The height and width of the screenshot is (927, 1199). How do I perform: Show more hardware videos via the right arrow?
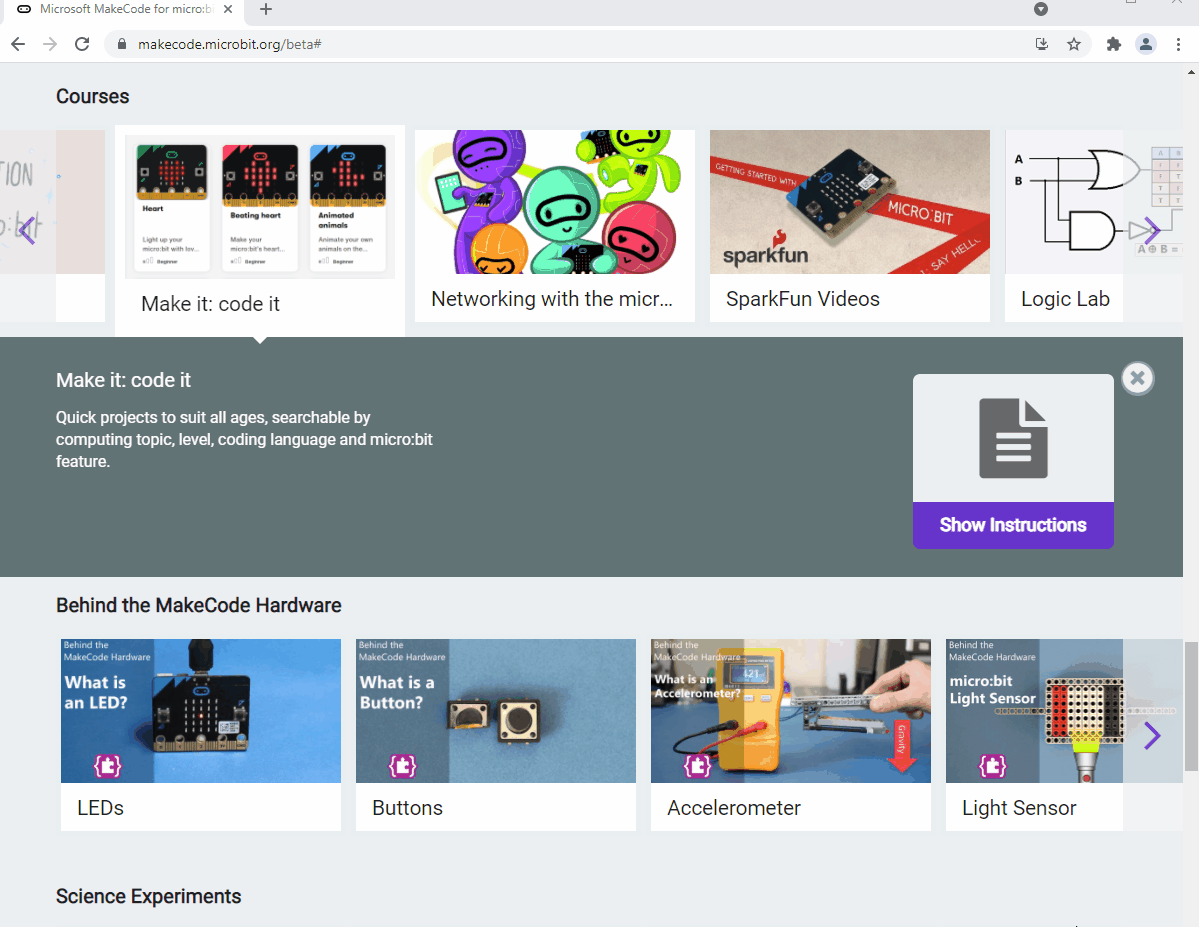(x=1152, y=735)
